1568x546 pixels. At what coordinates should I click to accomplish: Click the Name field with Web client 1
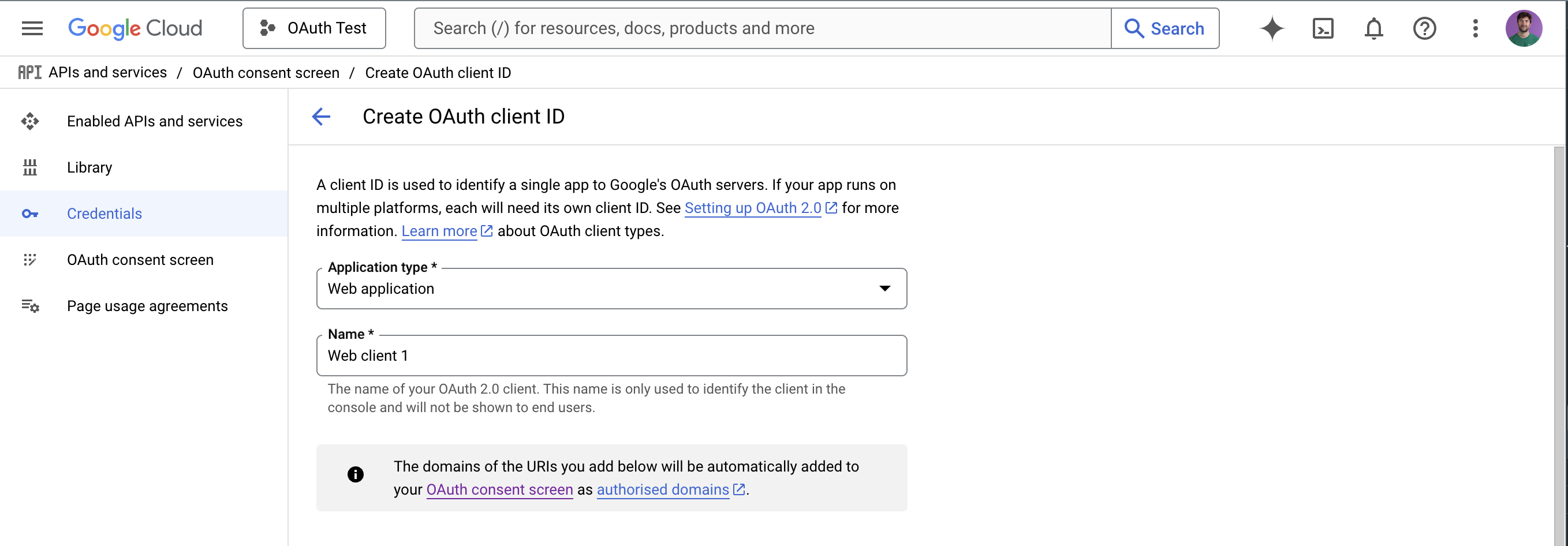(x=611, y=356)
